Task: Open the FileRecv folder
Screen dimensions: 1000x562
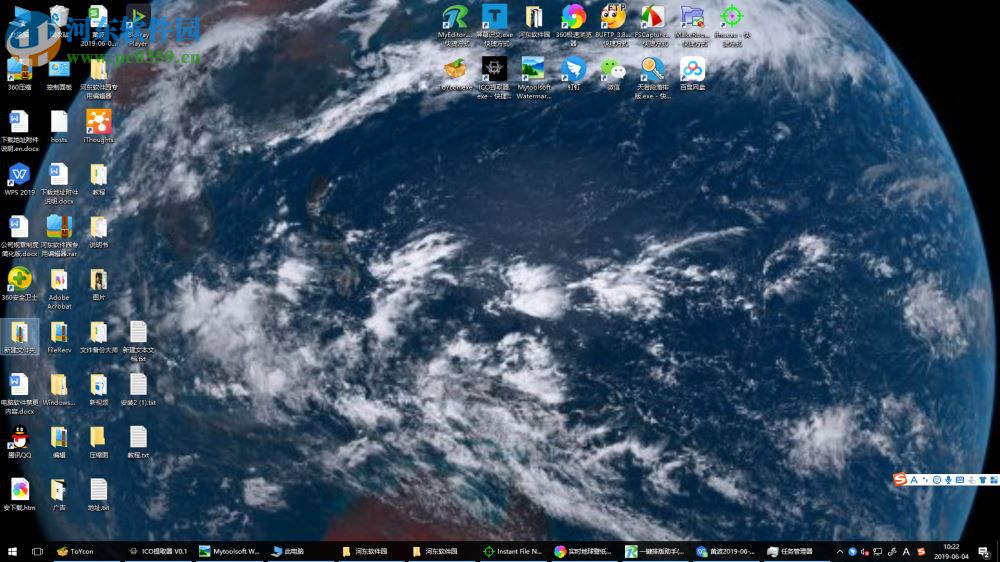Action: (x=59, y=337)
